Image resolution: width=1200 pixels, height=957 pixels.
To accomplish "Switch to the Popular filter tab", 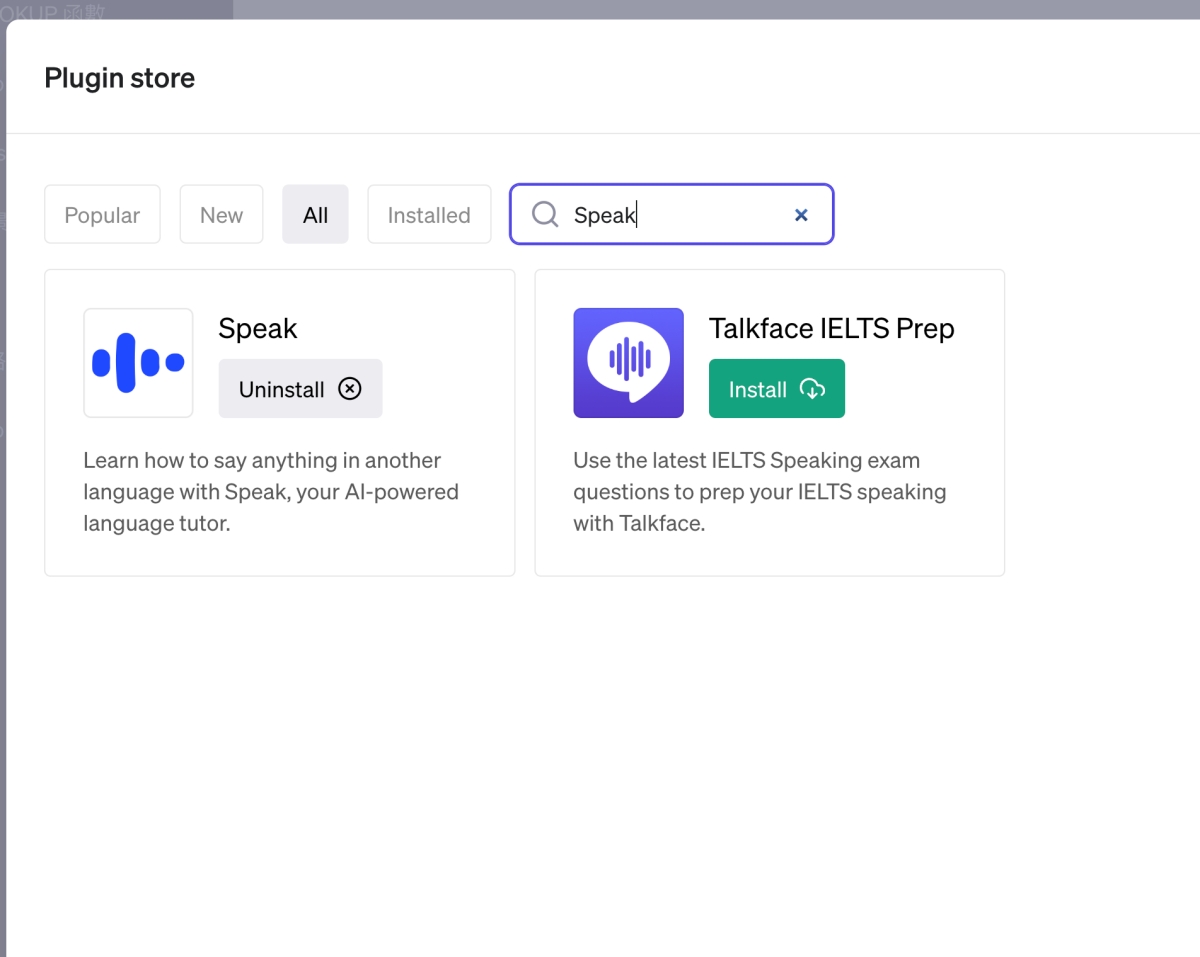I will [x=102, y=214].
